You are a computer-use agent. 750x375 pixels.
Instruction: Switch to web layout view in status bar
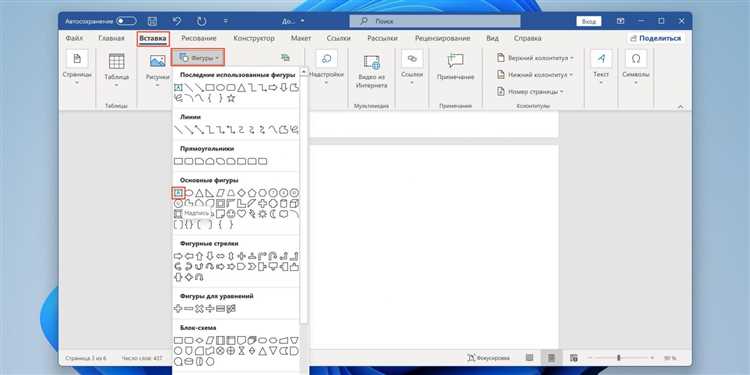574,357
